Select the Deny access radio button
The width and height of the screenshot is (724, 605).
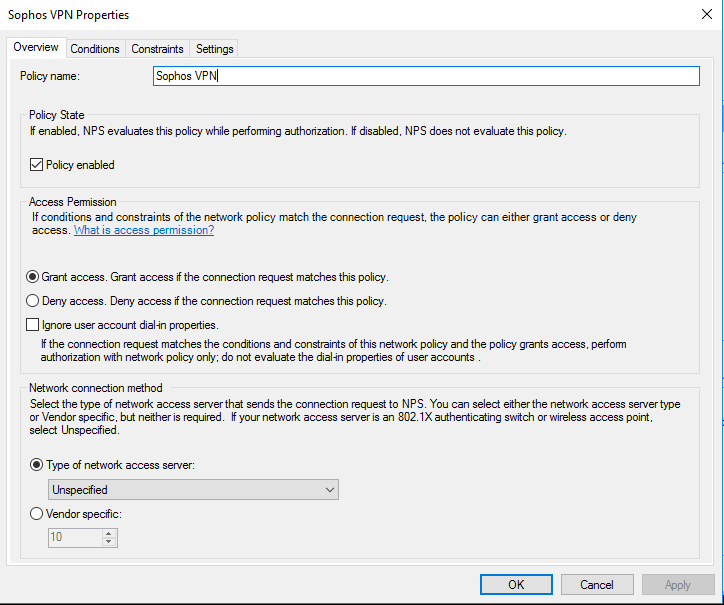(32, 301)
